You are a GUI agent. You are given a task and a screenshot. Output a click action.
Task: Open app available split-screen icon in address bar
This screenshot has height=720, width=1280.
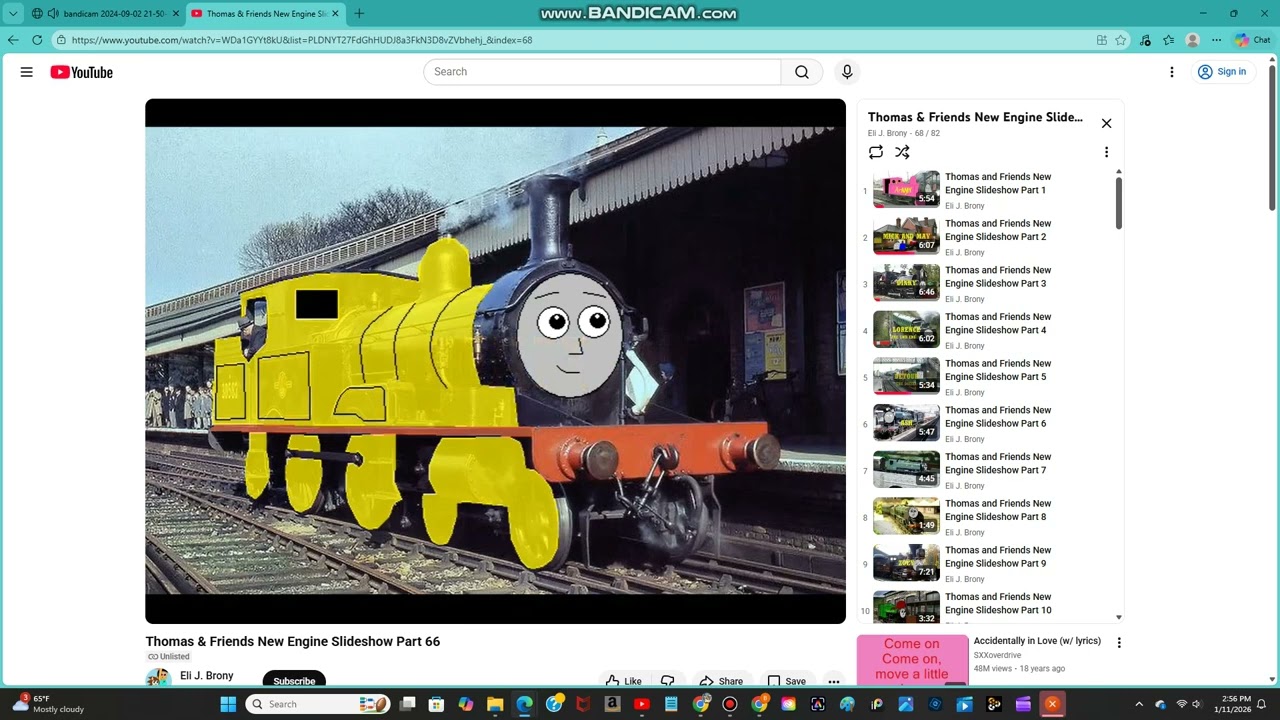click(x=1101, y=40)
